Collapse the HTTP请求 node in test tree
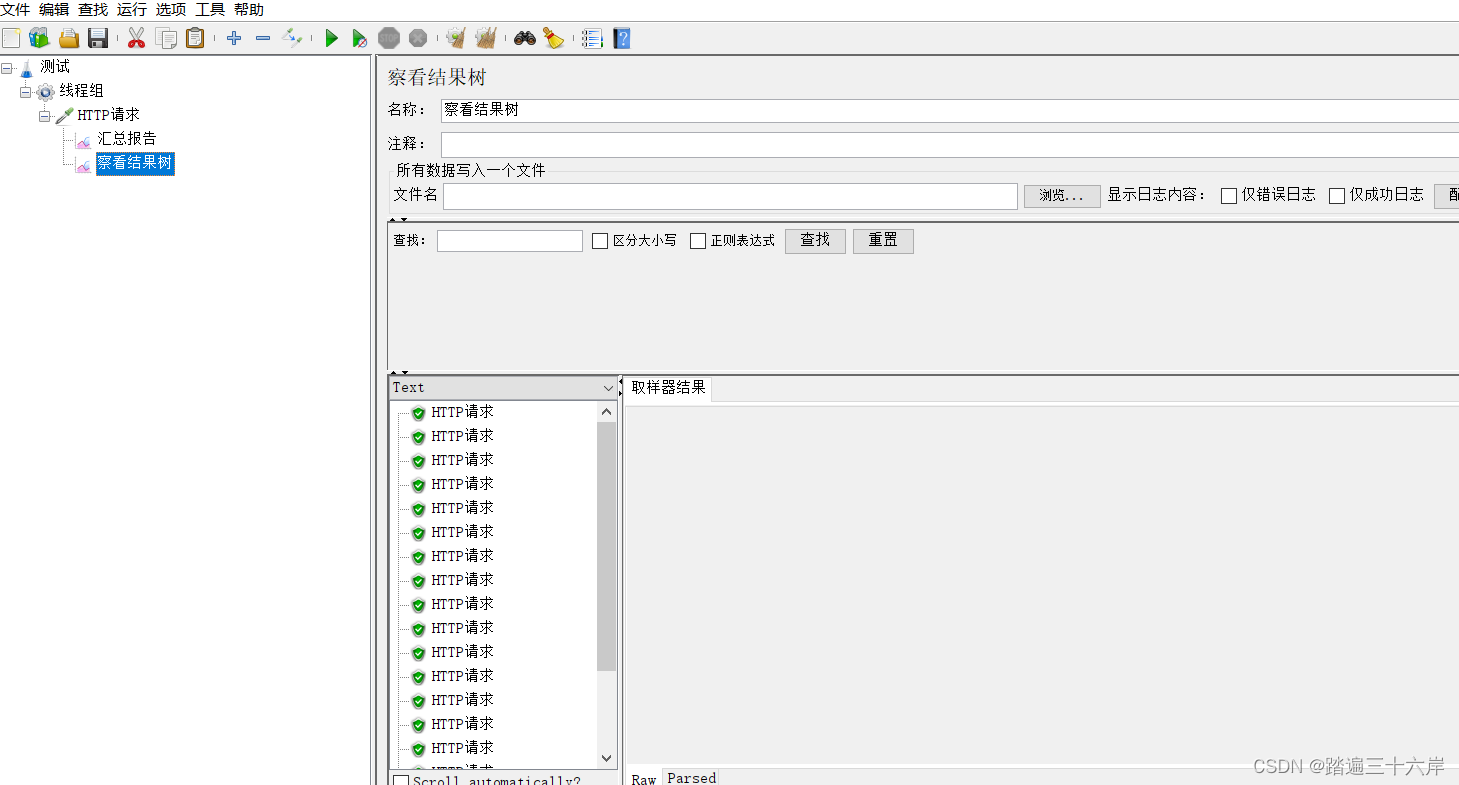Screen dimensions: 1459x785 point(45,116)
